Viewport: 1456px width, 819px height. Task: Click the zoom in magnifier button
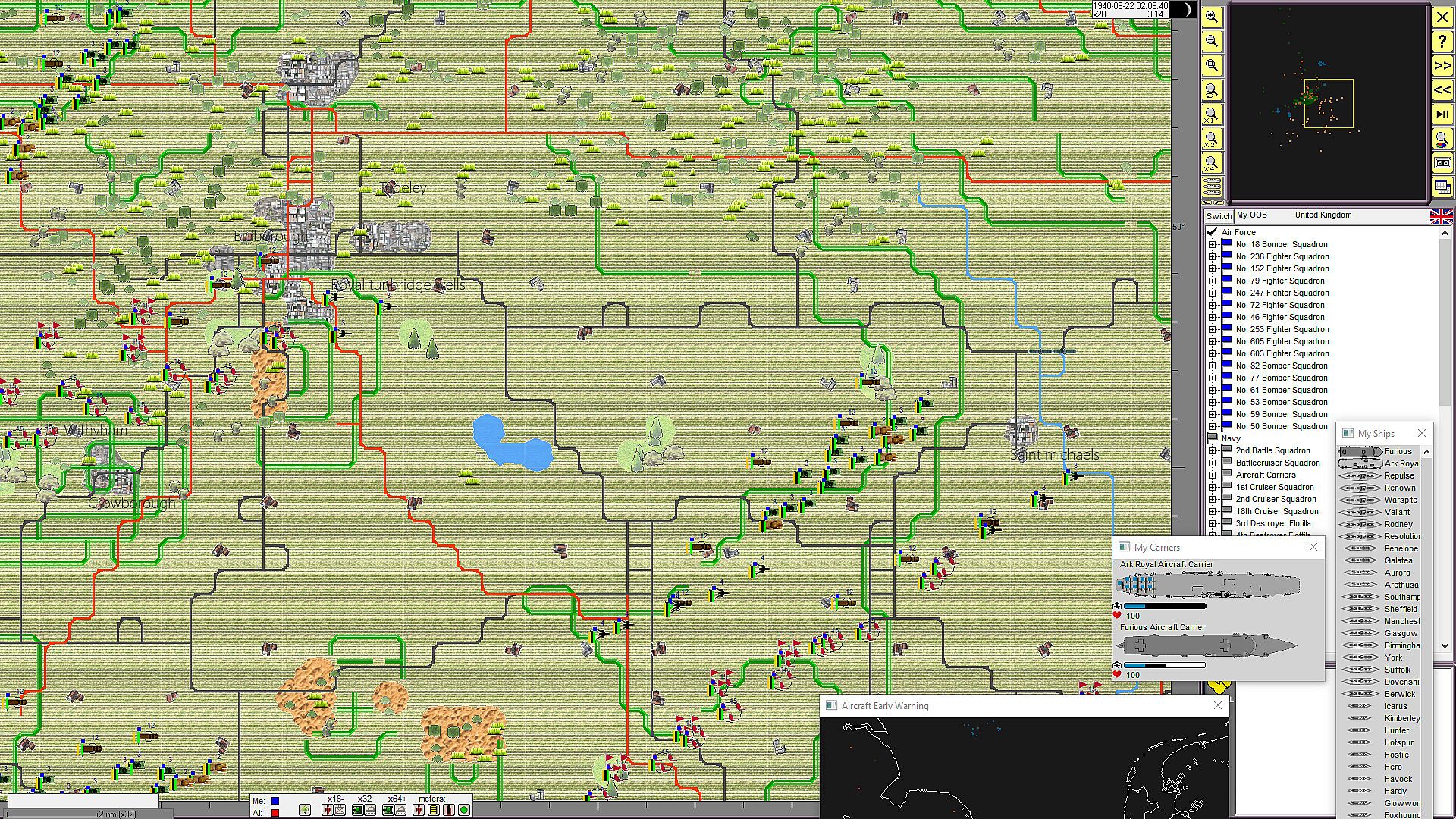1212,17
